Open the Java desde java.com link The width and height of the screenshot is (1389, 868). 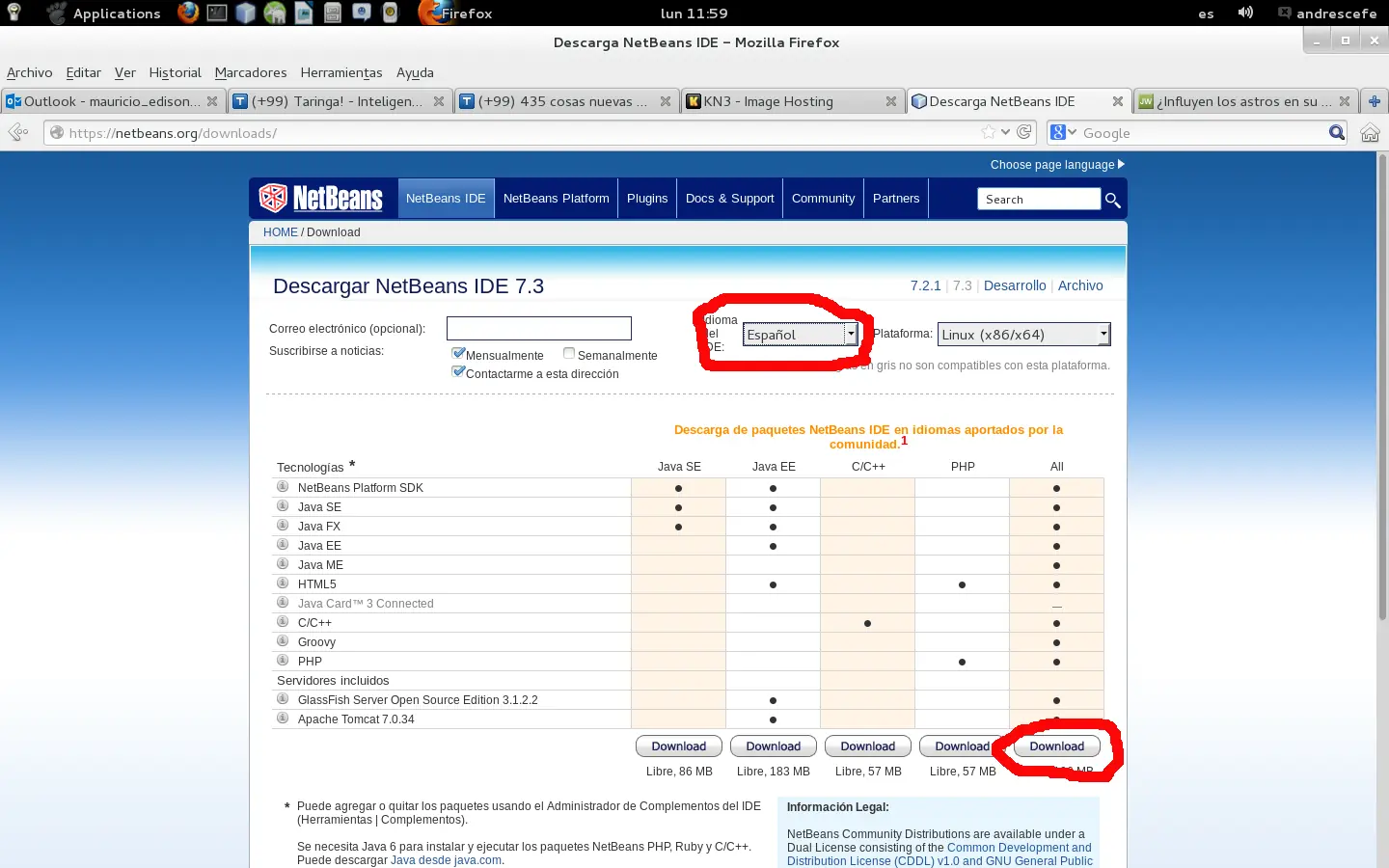(x=446, y=860)
